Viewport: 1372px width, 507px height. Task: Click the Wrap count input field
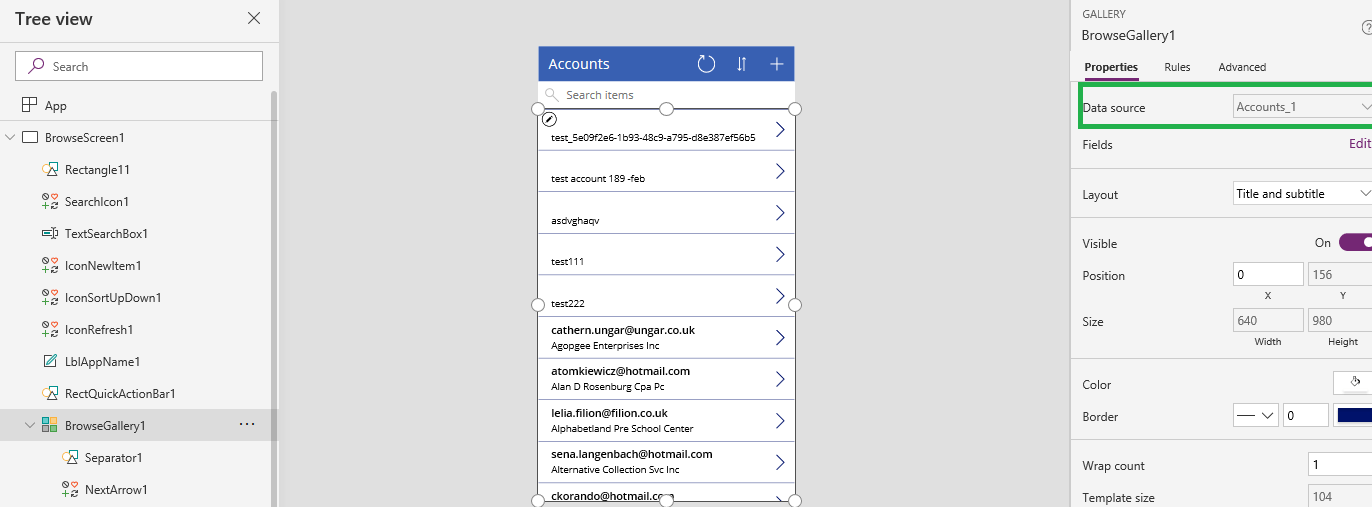click(x=1340, y=465)
